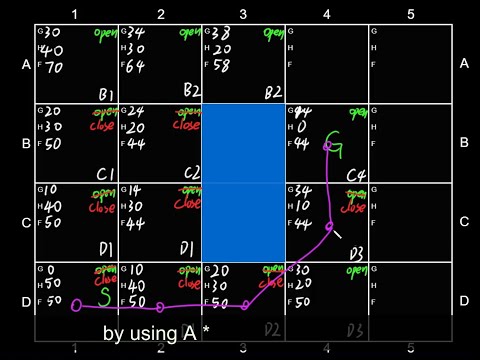Viewport: 480px width, 360px height.
Task: Select the F value 70 in cell A1
Action: tap(54, 68)
